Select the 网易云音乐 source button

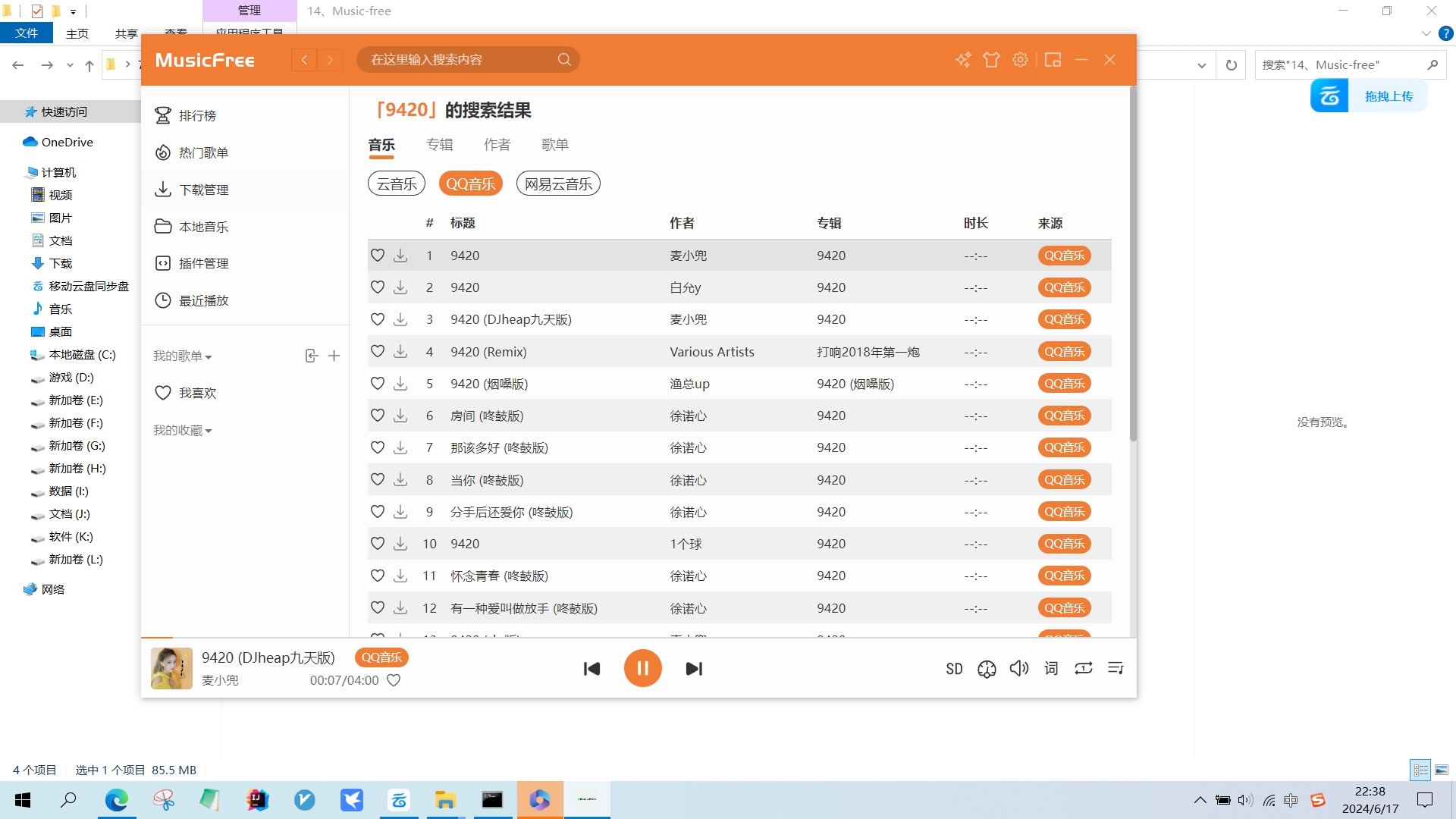(x=558, y=184)
